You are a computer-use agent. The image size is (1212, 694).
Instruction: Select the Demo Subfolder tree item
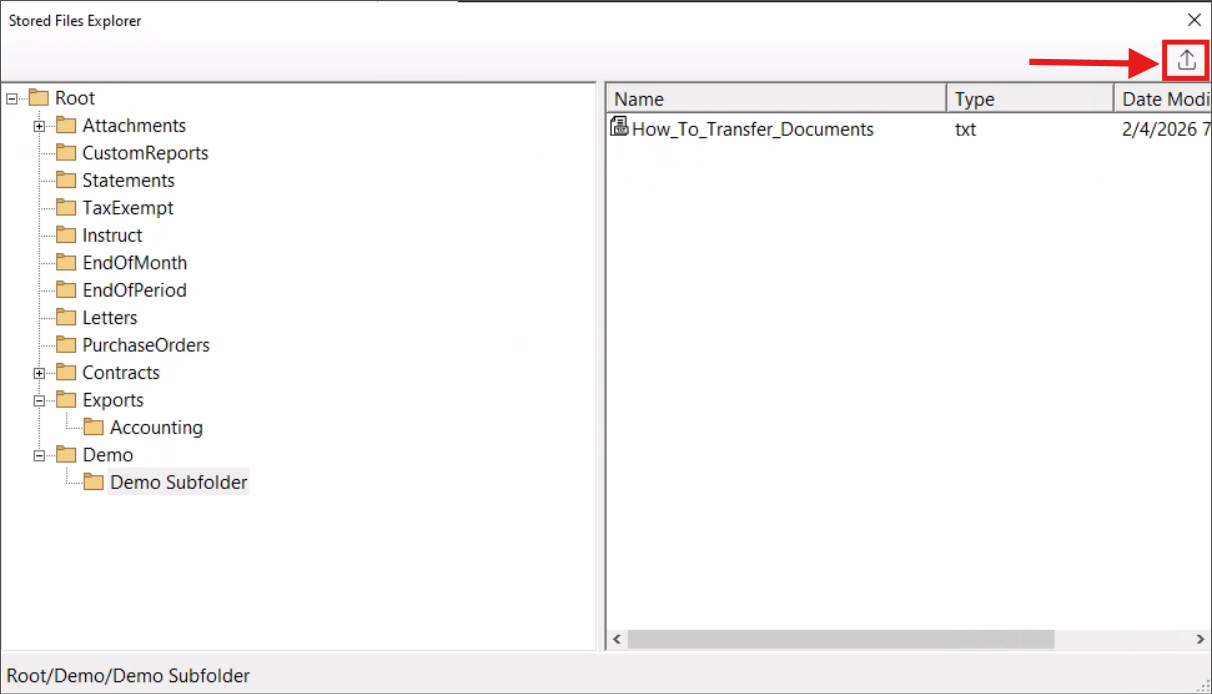(178, 483)
